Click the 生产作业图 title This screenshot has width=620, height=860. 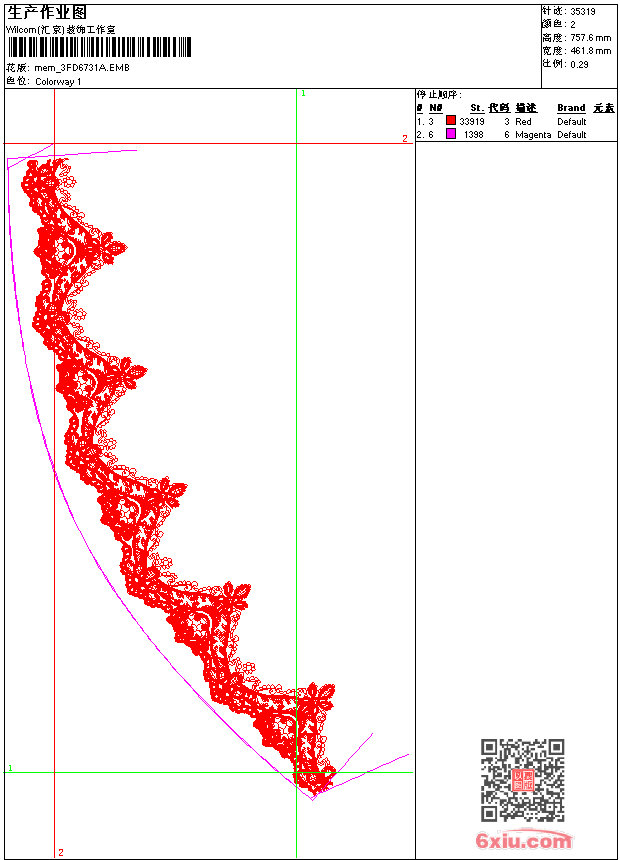[x=47, y=13]
